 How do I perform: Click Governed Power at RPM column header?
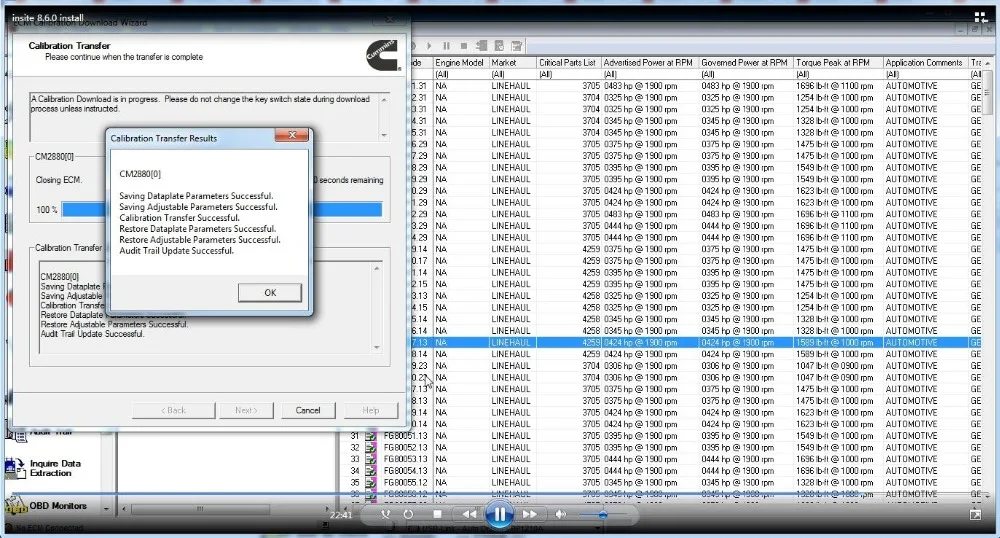click(744, 62)
